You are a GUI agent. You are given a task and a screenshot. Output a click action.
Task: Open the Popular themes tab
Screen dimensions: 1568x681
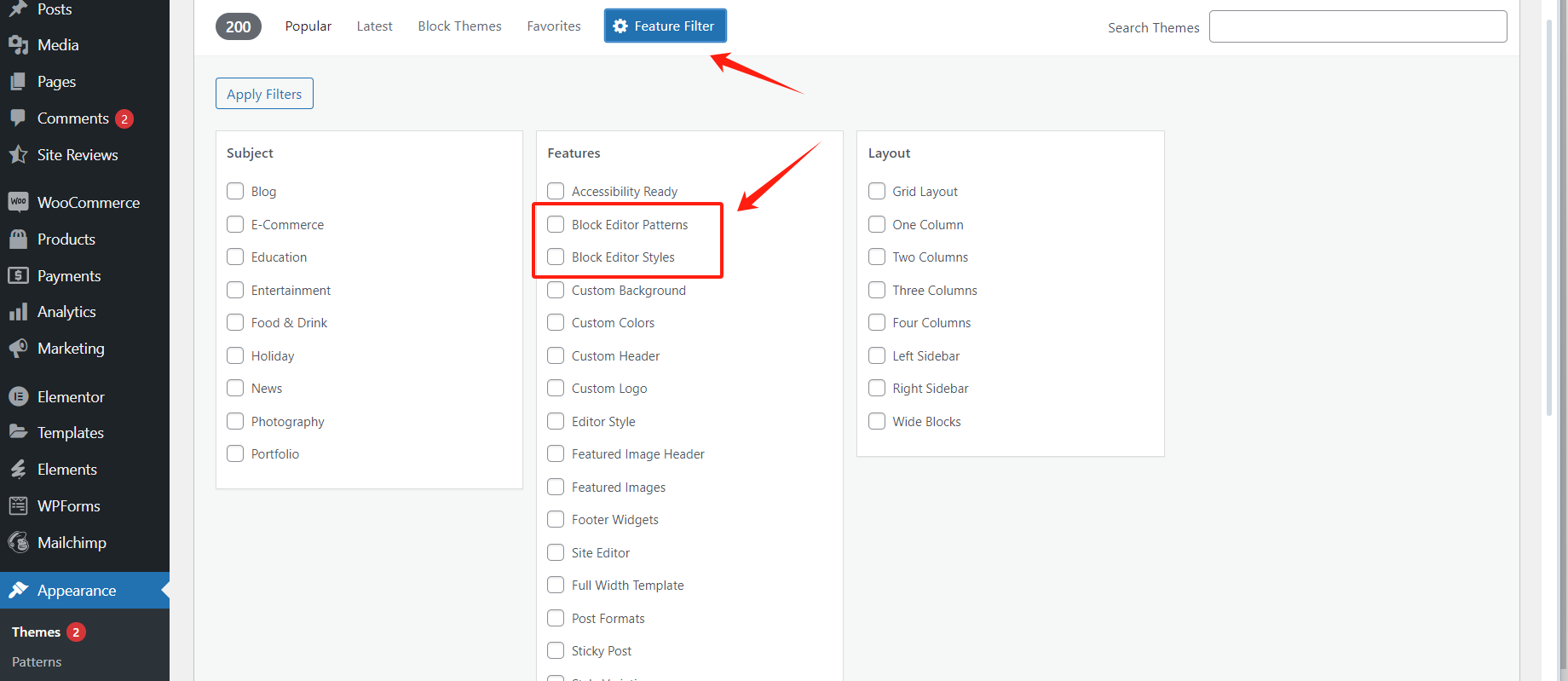point(308,26)
